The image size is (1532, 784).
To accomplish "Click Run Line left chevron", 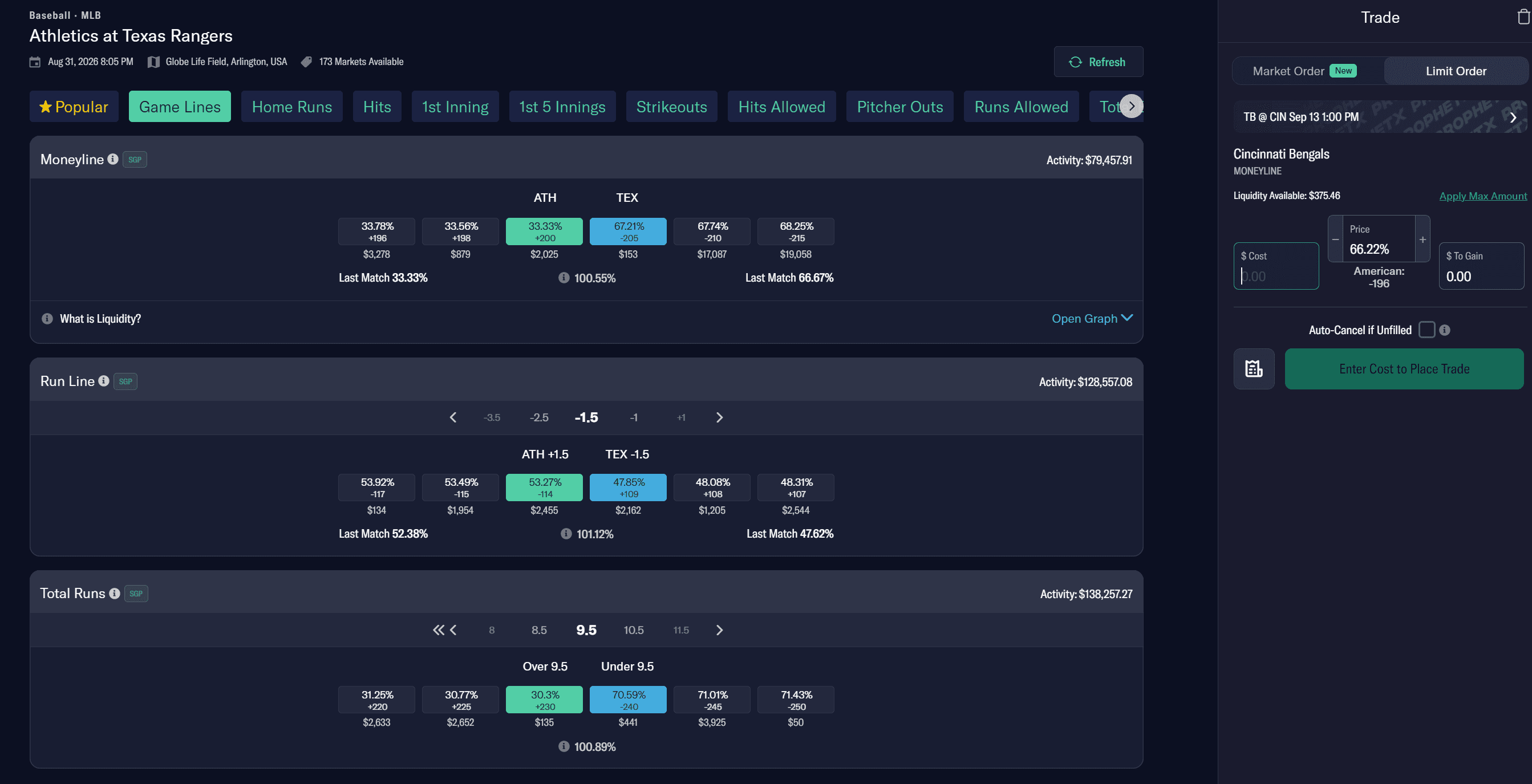I will click(x=453, y=417).
